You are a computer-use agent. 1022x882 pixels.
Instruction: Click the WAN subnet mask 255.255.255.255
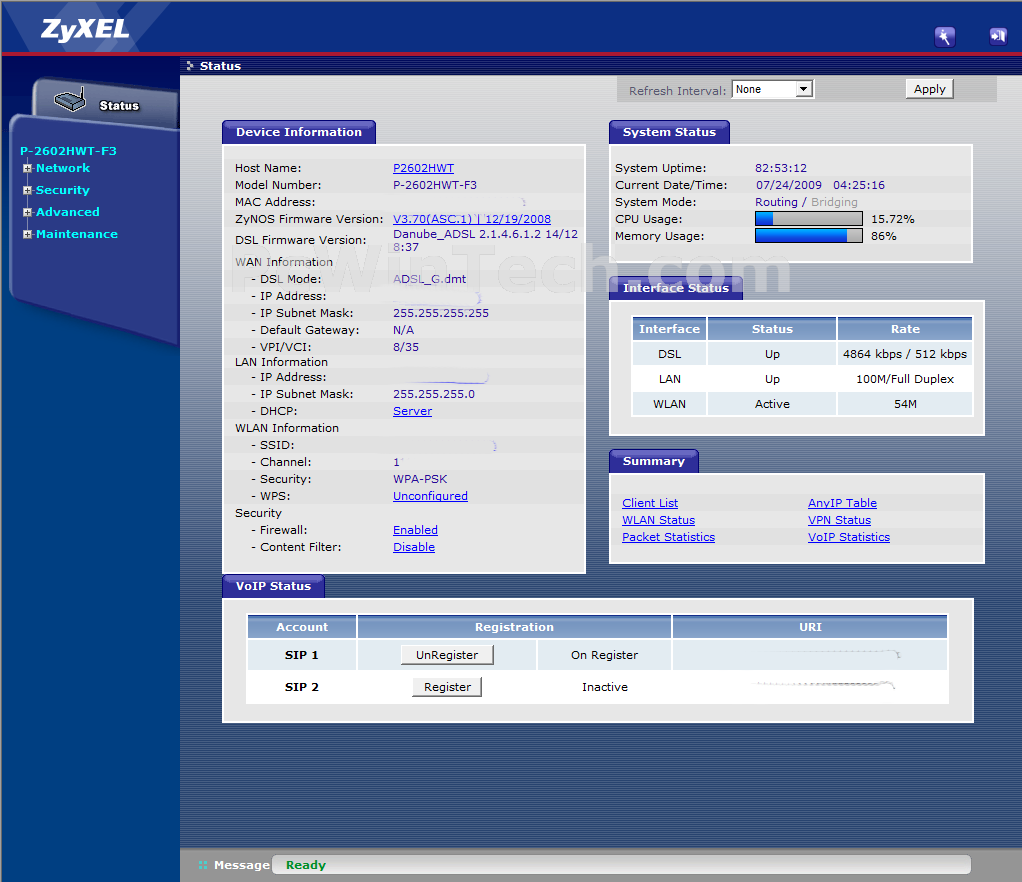point(441,313)
